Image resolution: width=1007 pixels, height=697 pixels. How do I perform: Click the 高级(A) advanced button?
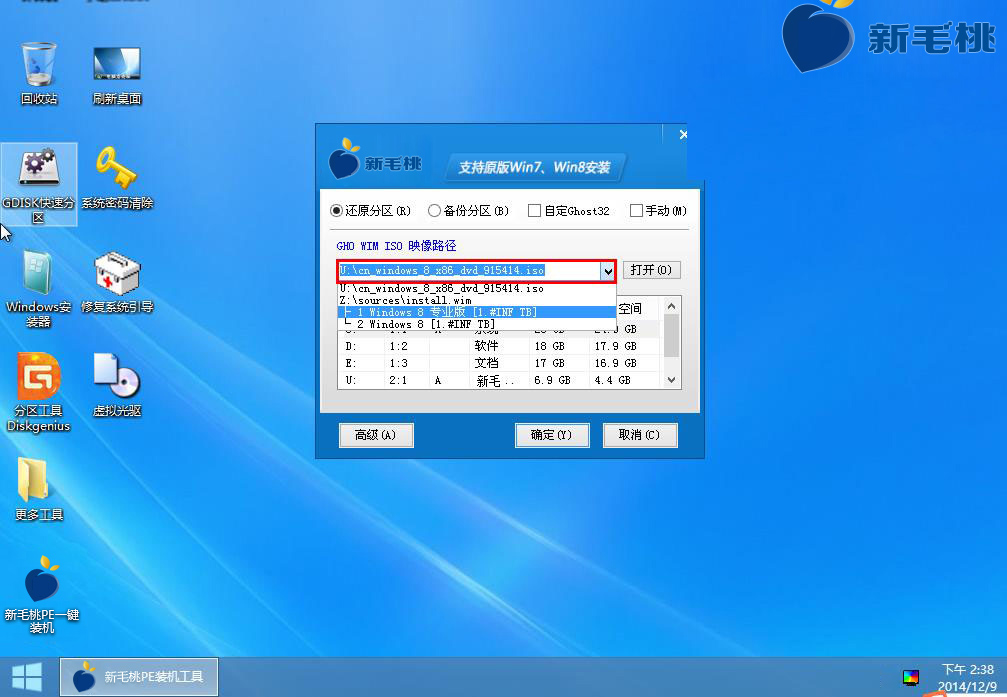[x=376, y=435]
